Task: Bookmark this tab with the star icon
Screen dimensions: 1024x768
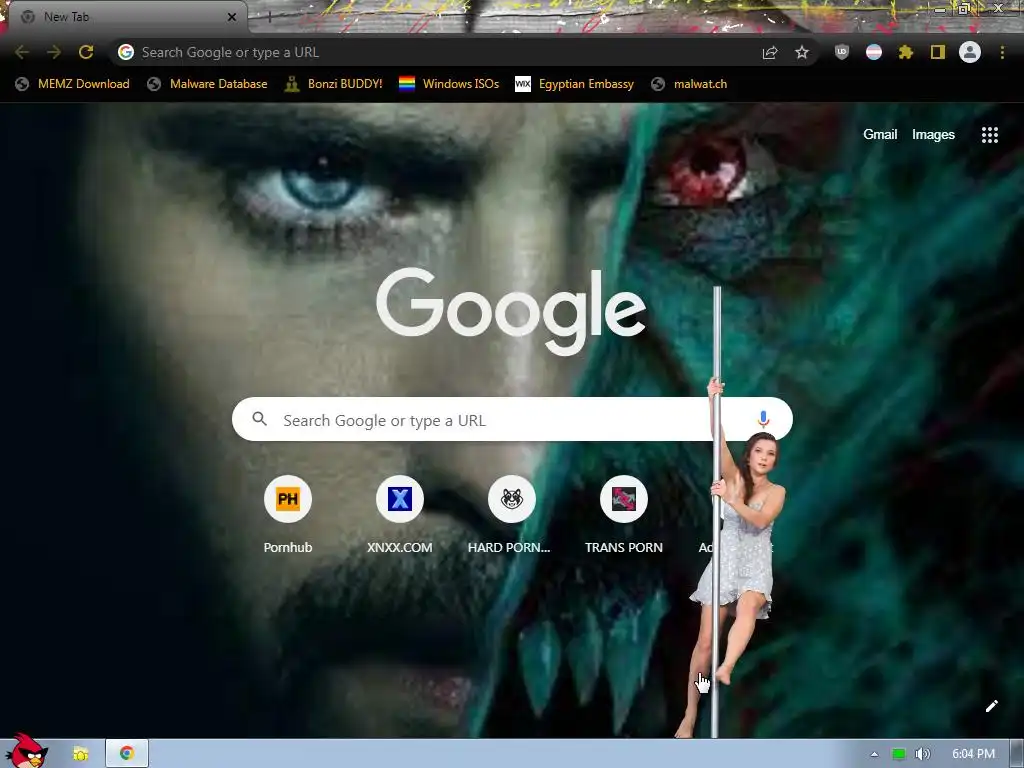Action: point(802,52)
